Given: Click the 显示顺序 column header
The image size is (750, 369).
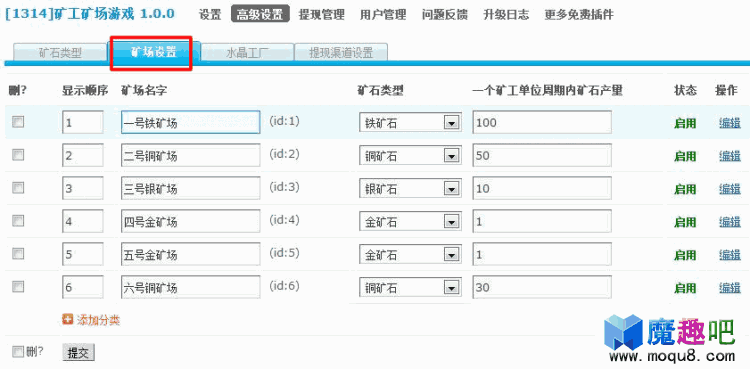Looking at the screenshot, I should point(85,90).
